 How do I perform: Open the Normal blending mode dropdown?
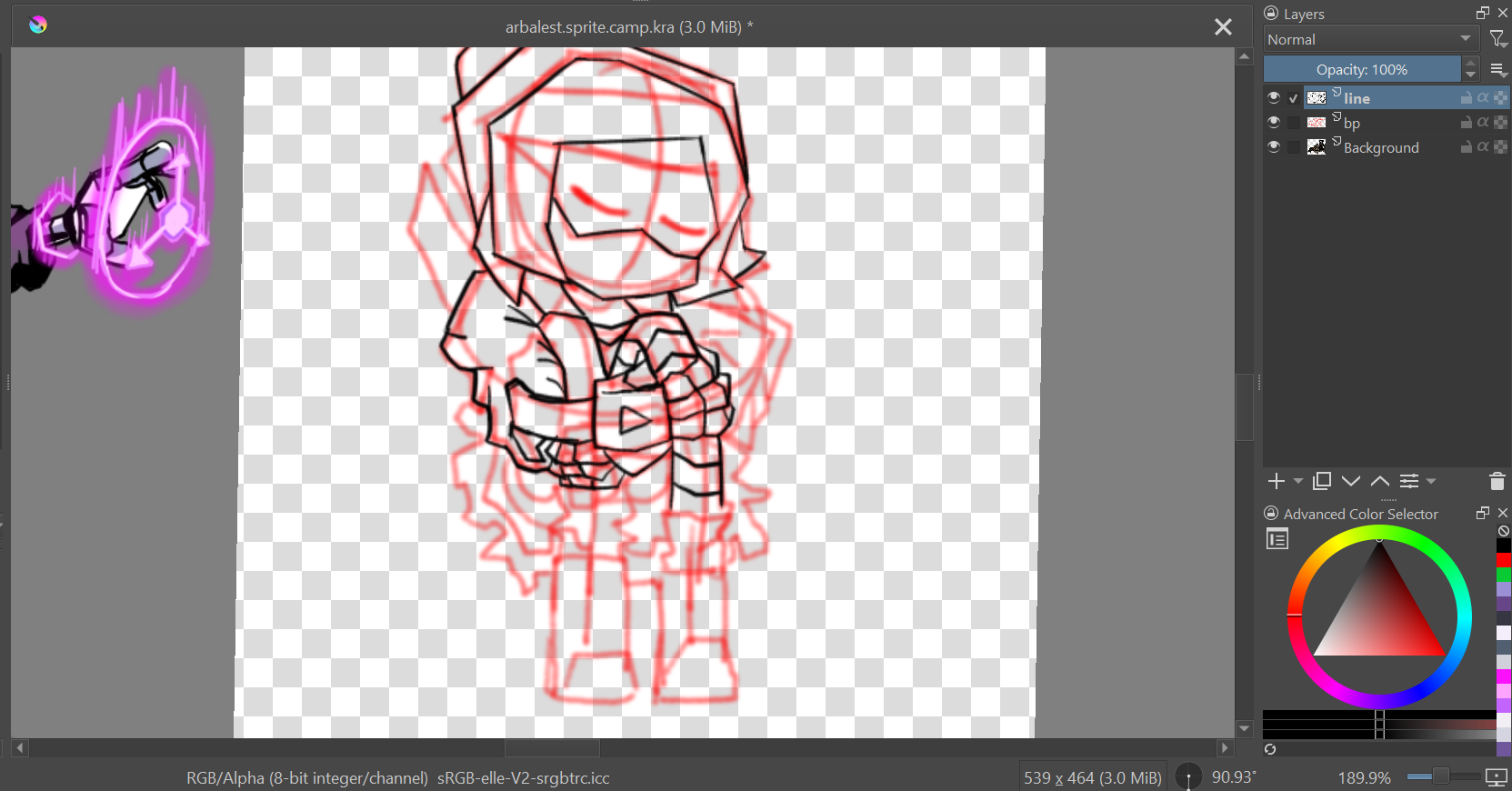[1370, 39]
